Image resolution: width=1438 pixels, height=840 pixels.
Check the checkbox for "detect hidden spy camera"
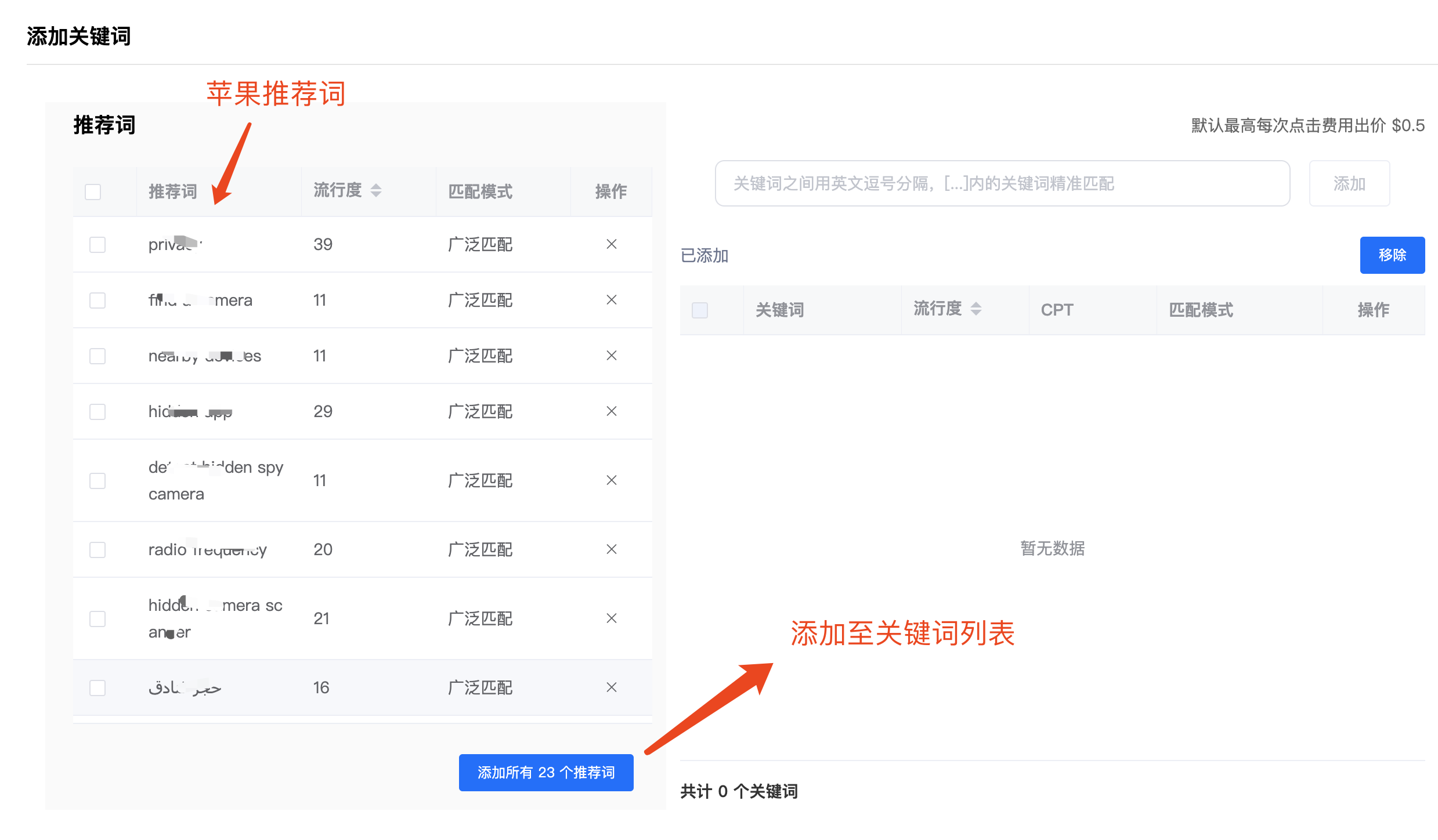[x=97, y=480]
